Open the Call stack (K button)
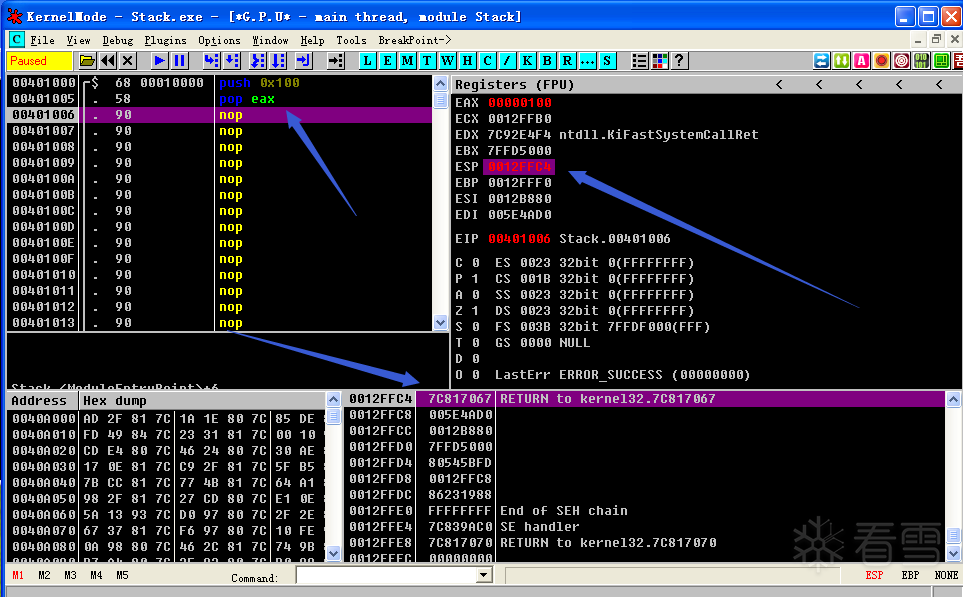Image resolution: width=963 pixels, height=597 pixels. point(527,61)
